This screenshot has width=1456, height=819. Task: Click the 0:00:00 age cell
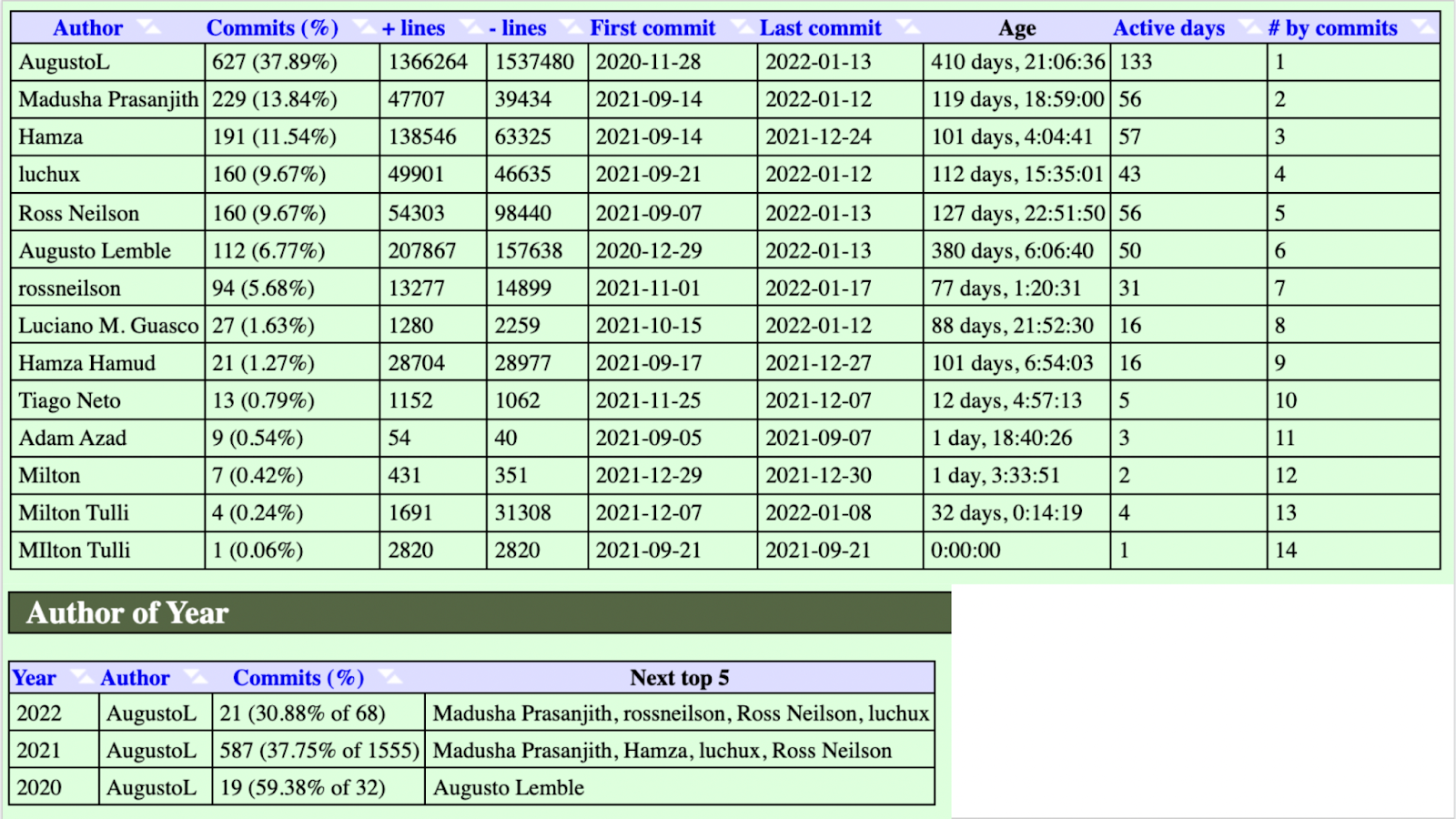click(x=1016, y=551)
